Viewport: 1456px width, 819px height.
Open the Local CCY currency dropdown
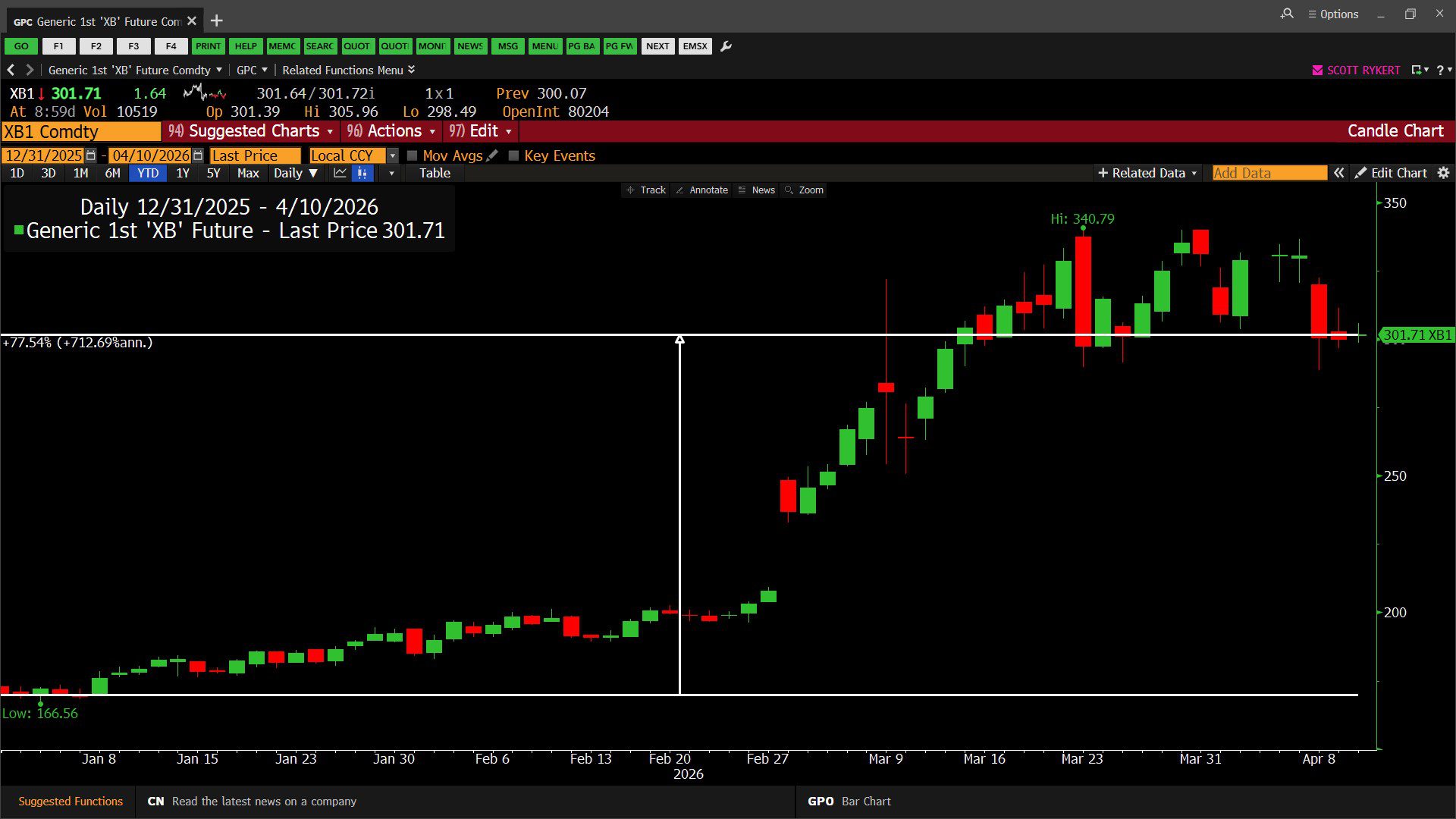(392, 155)
